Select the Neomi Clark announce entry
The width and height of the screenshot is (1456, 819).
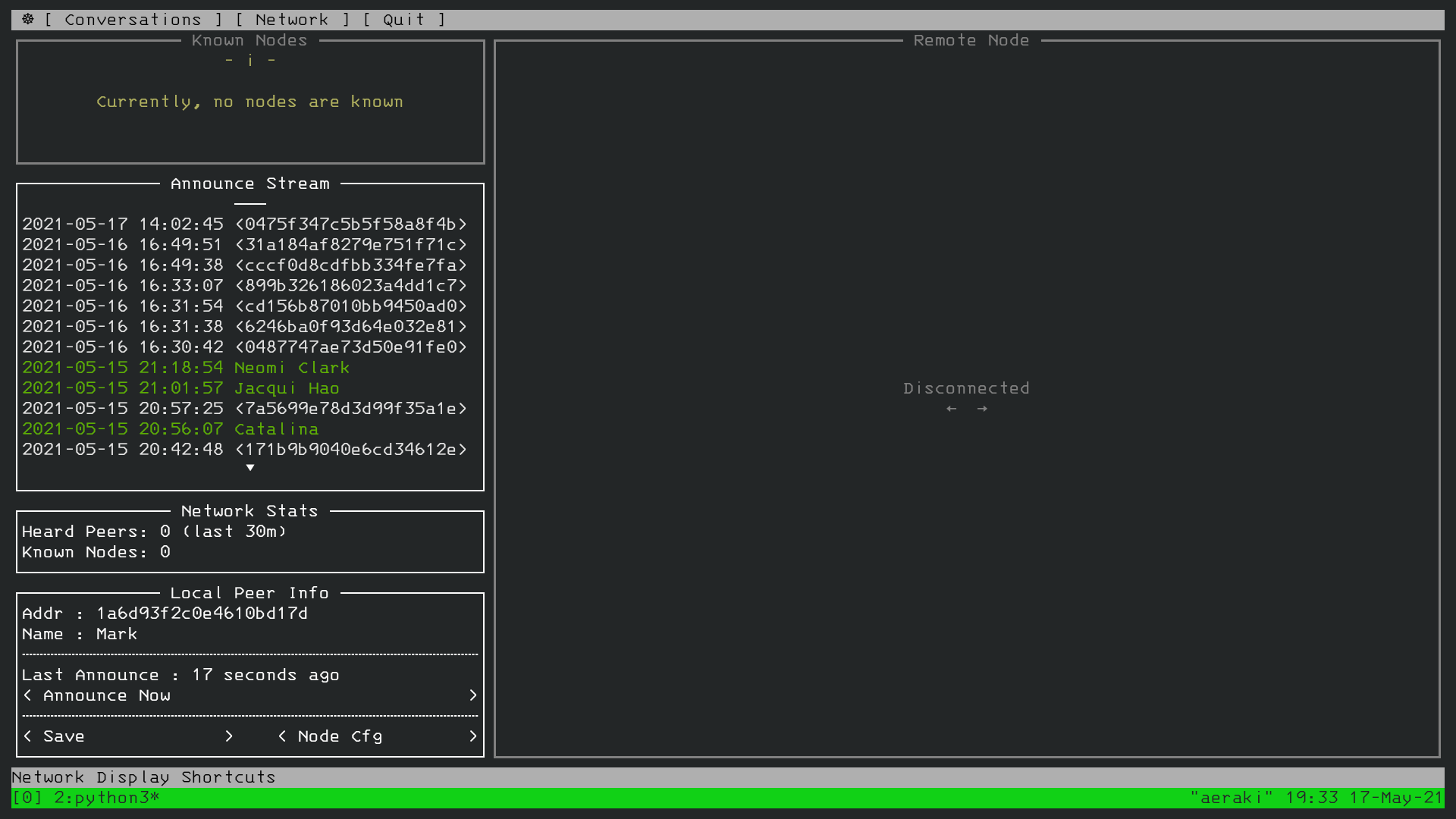186,368
